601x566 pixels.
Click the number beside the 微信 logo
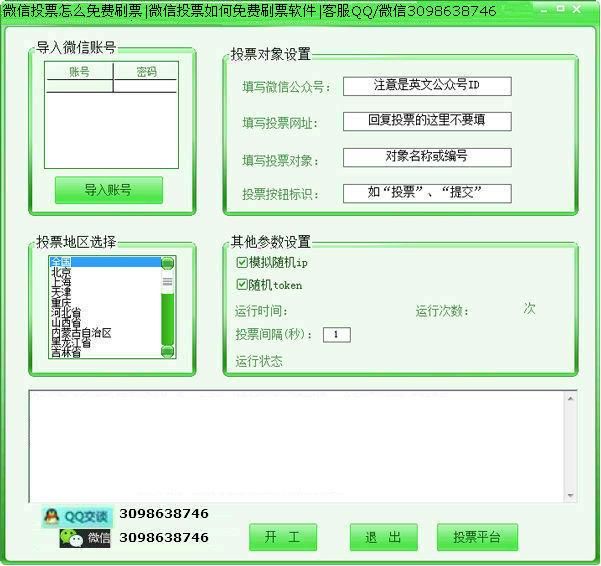pos(164,537)
